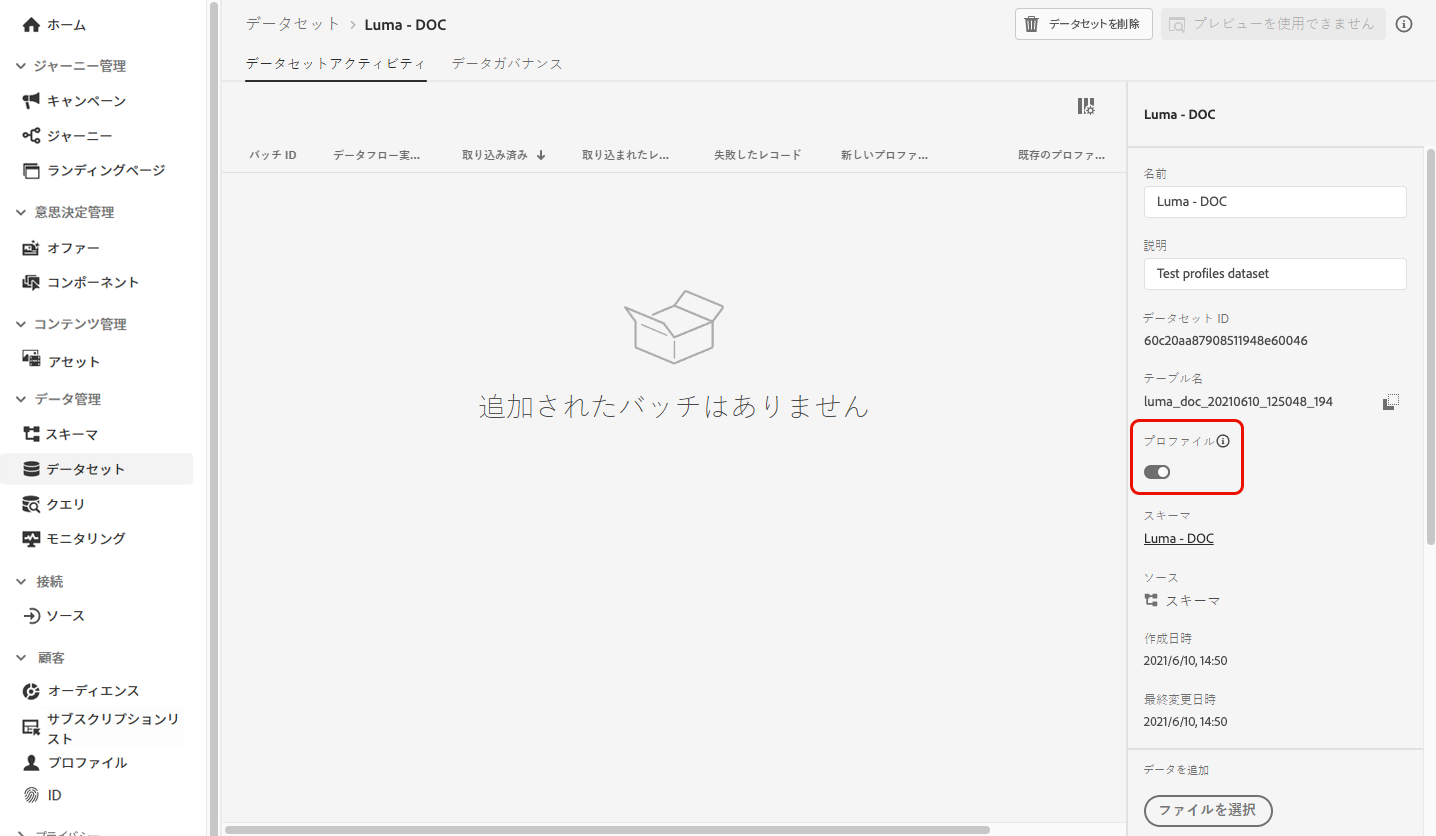Collapse the データ管理 section

tap(22, 399)
